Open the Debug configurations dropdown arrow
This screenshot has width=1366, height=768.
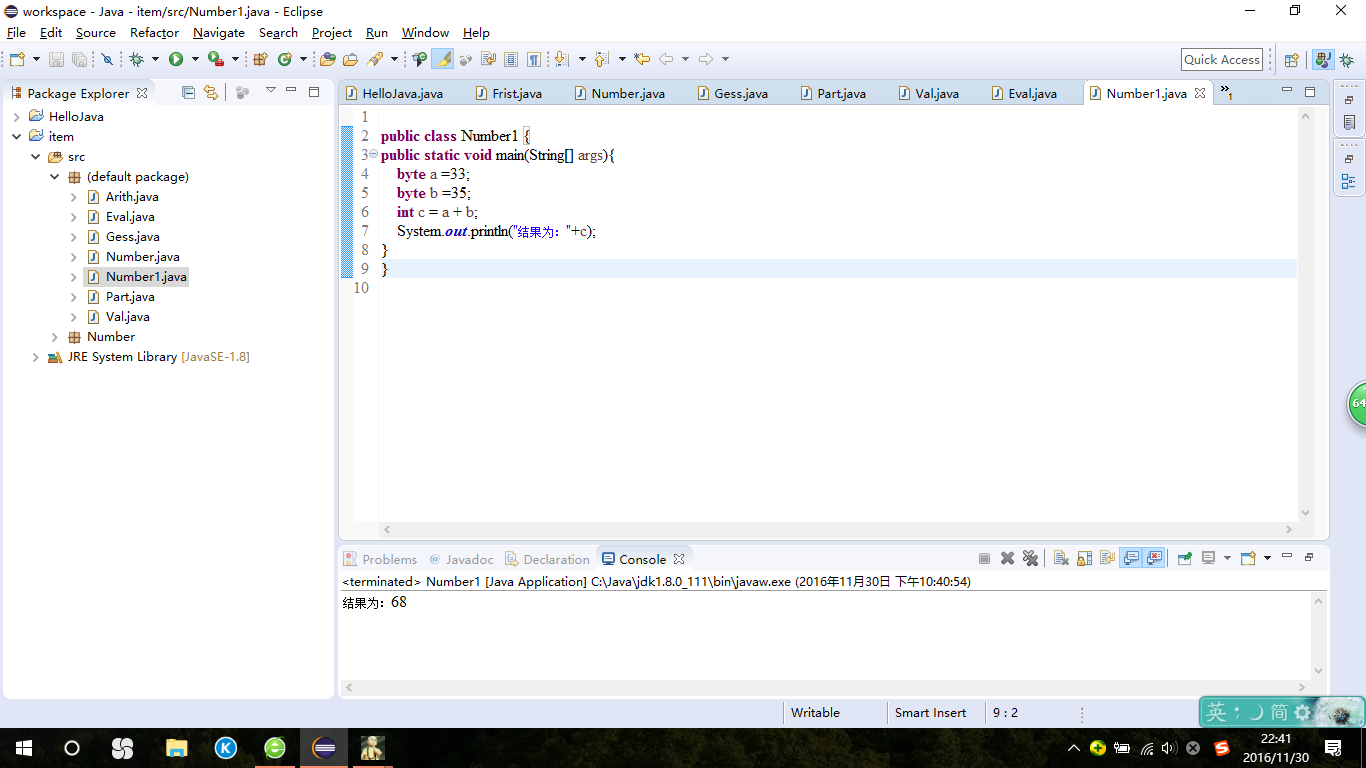coord(155,59)
